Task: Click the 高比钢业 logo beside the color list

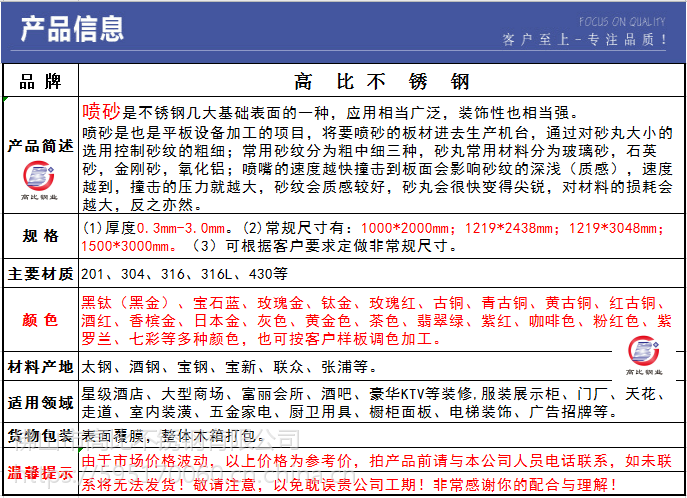Action: (x=645, y=353)
